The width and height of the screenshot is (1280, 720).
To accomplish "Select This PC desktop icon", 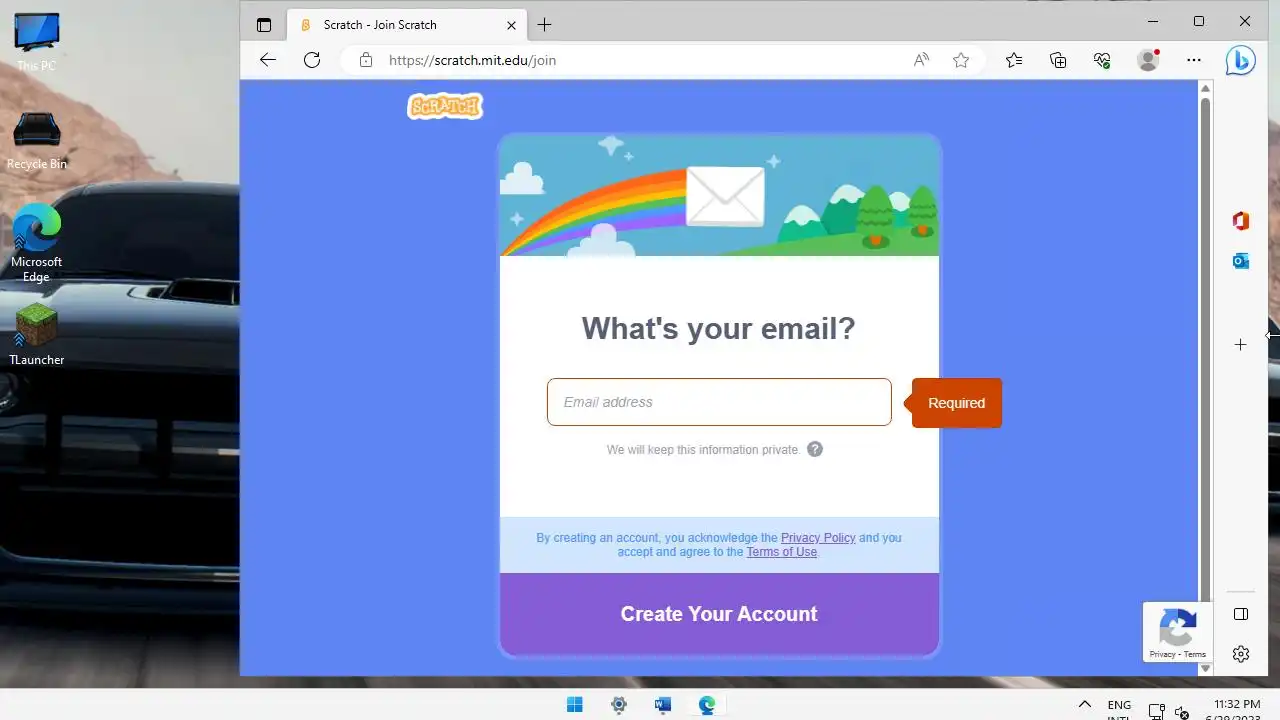I will (x=37, y=42).
